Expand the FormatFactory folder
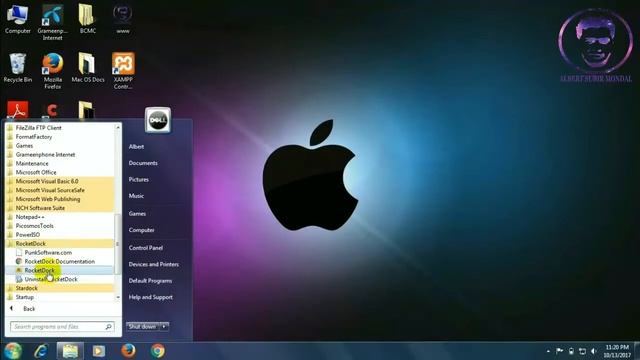The height and width of the screenshot is (360, 640). coord(60,137)
